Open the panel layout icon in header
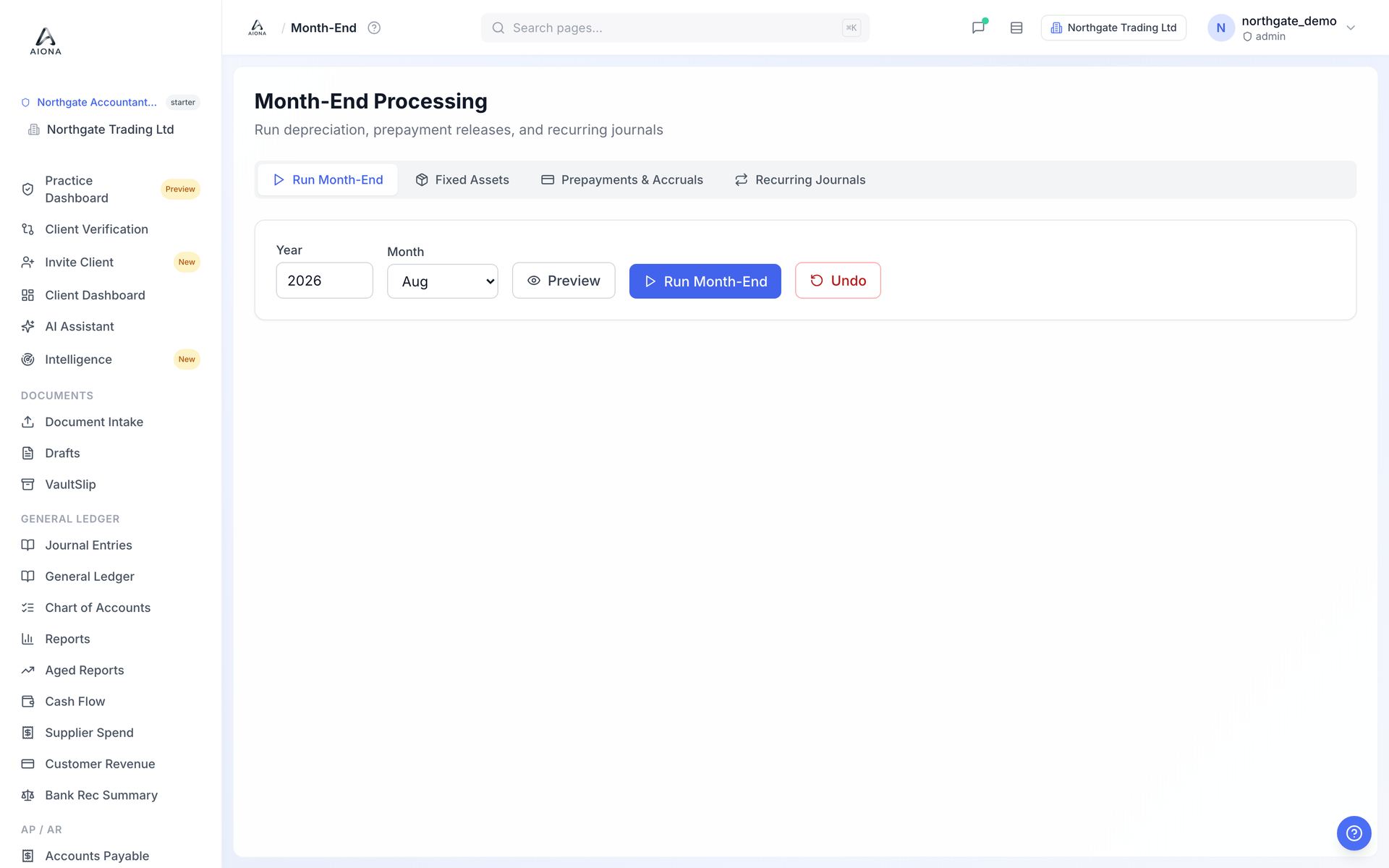 pos(1016,27)
